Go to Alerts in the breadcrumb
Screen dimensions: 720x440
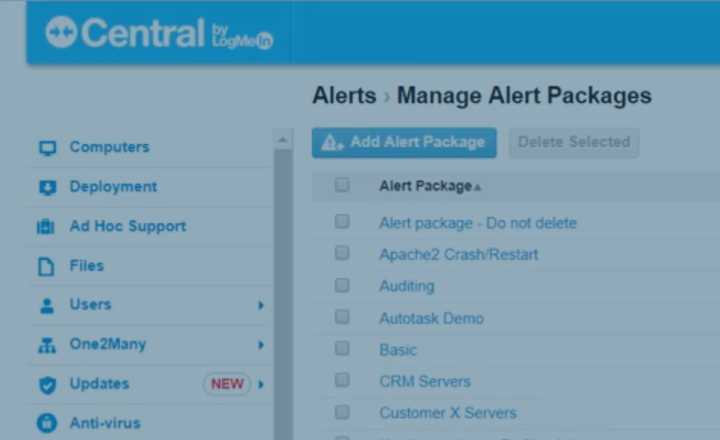pos(344,96)
